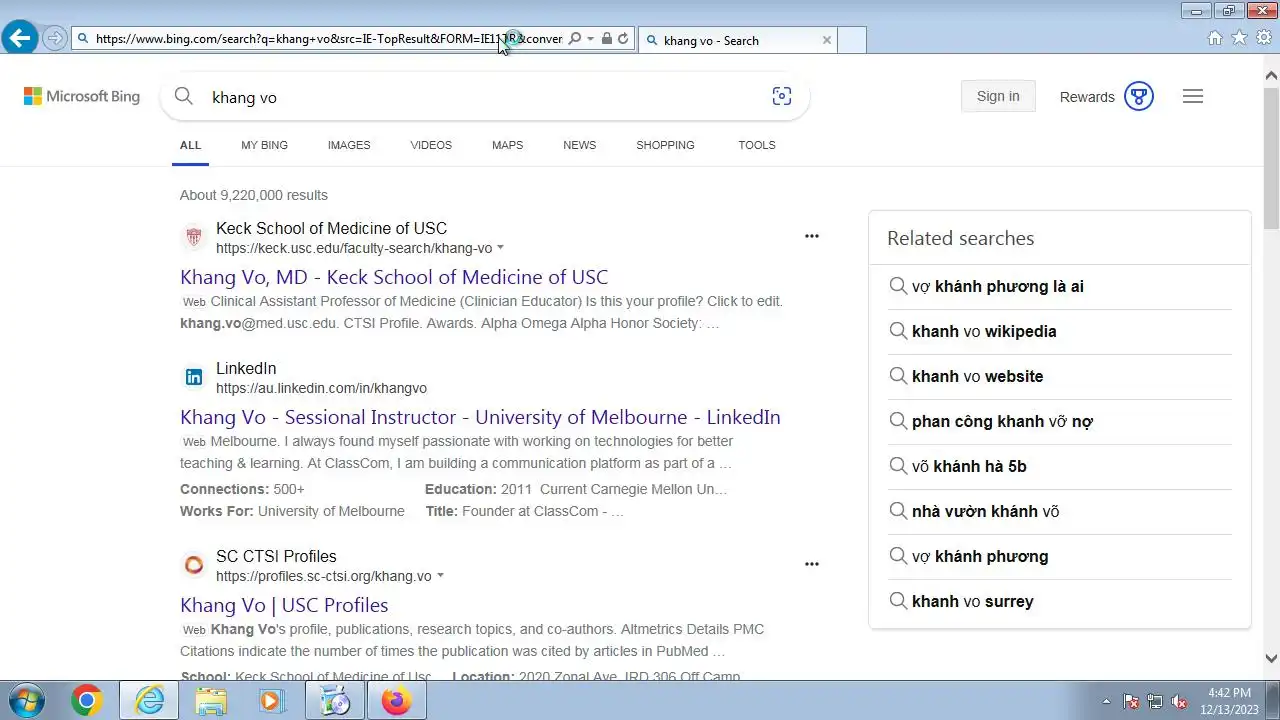Expand the keck.usc.edu URL dropdown arrow
This screenshot has width=1280, height=720.
coord(500,248)
